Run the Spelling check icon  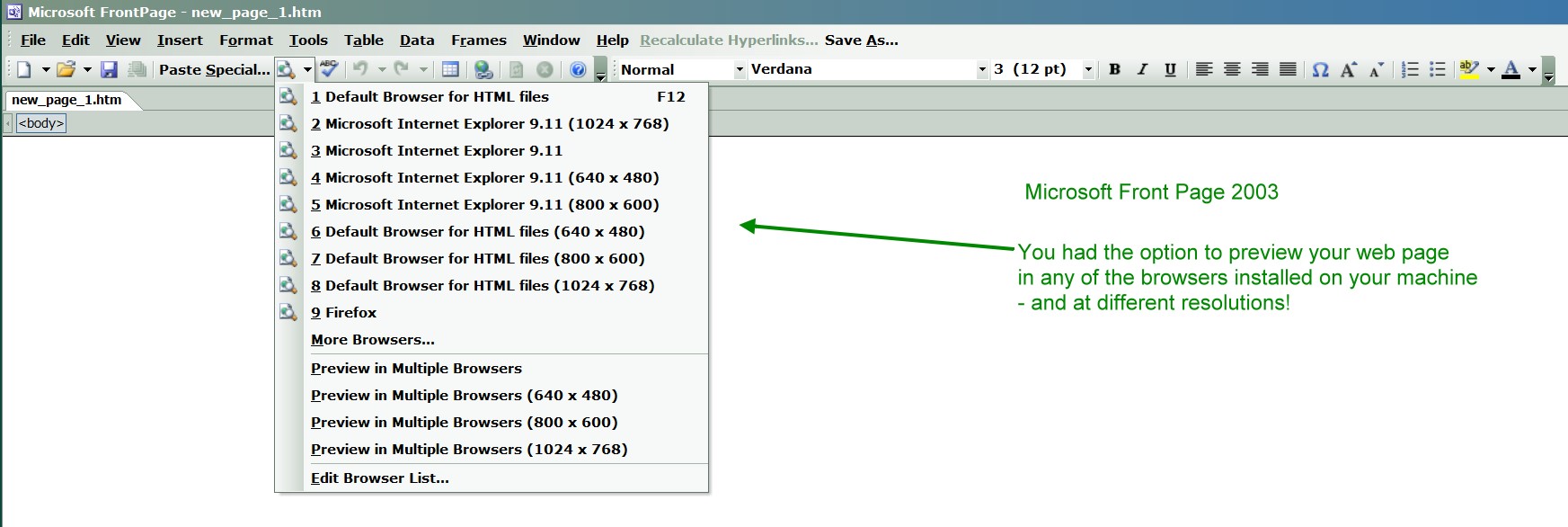click(x=329, y=69)
